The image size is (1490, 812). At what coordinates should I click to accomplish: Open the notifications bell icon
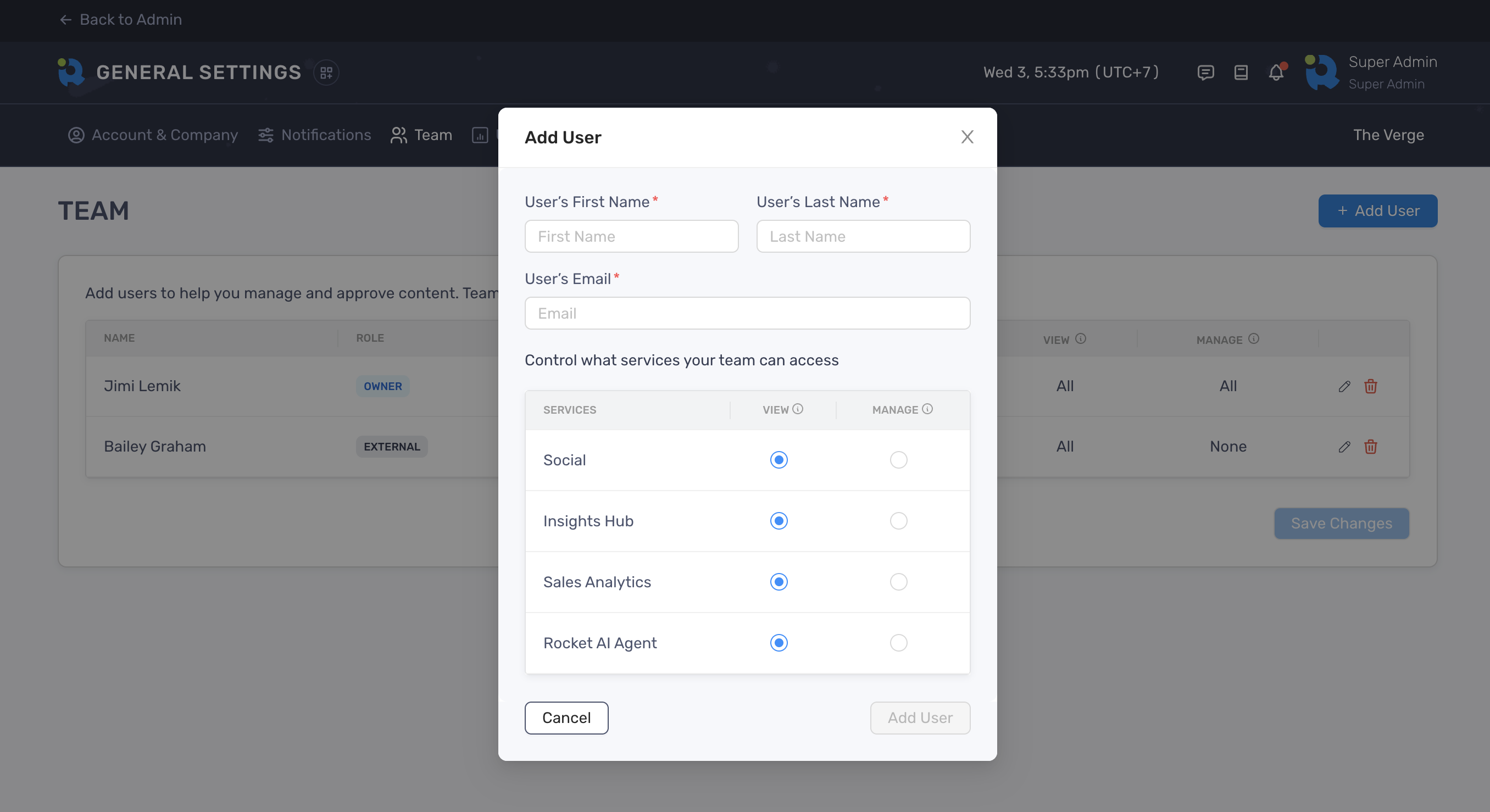pos(1276,73)
